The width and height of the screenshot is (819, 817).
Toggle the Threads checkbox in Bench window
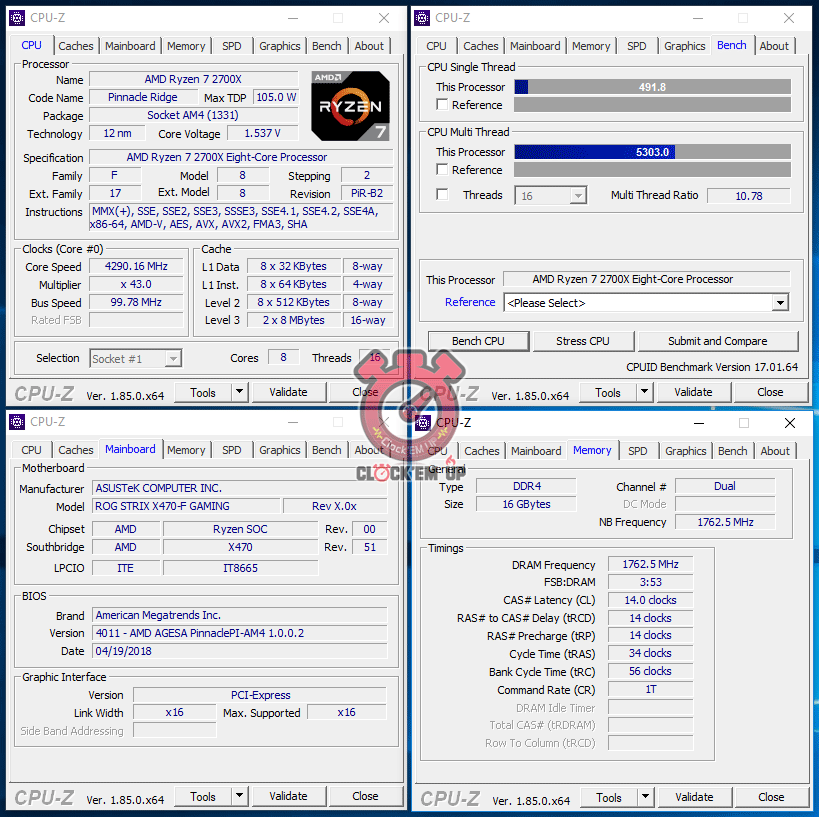coord(442,195)
